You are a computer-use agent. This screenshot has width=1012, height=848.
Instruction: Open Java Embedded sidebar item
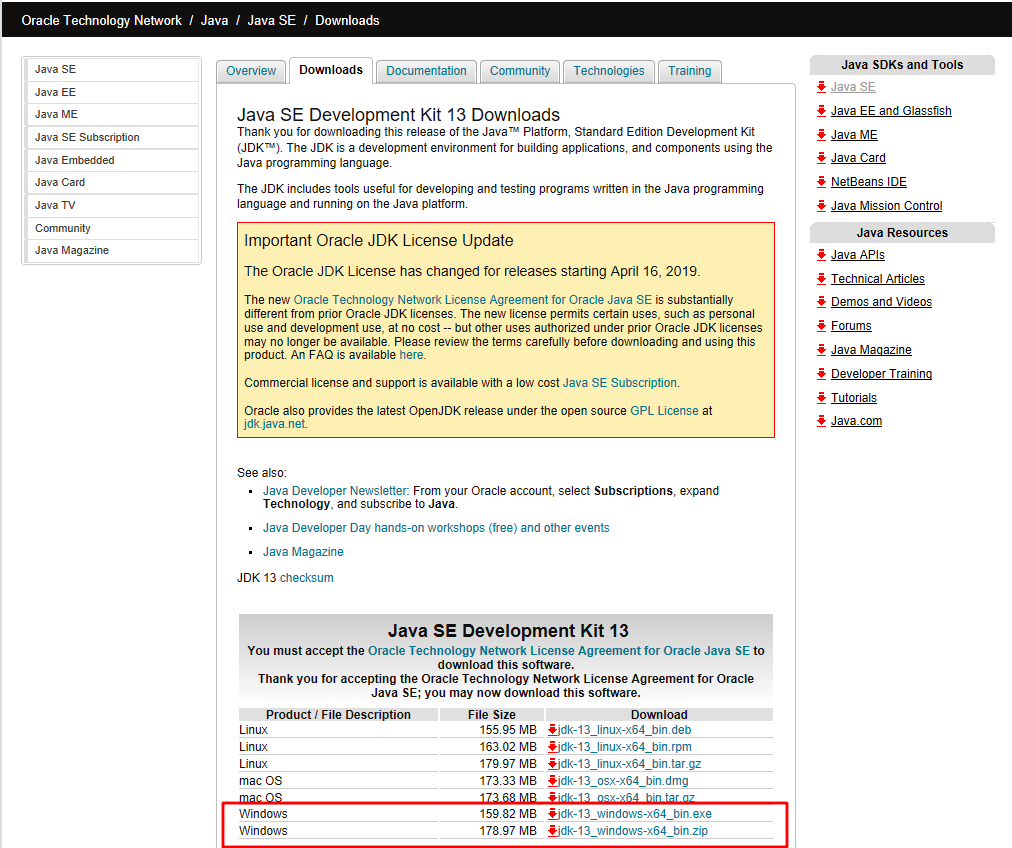coord(112,160)
